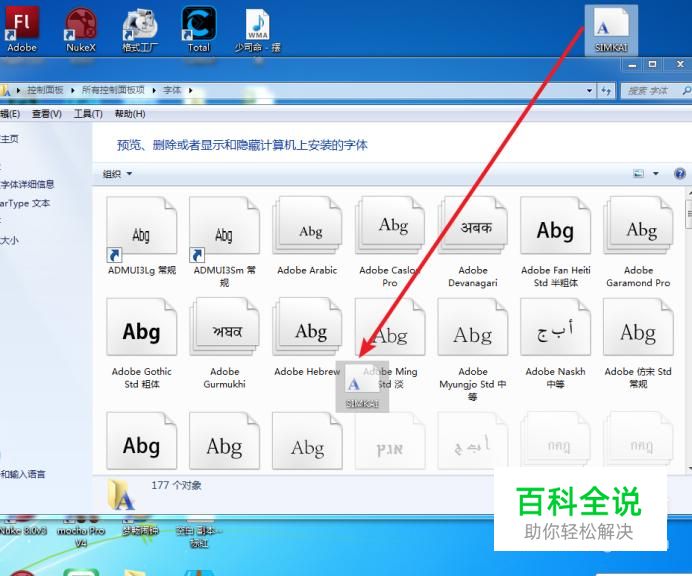
Task: Click the search magnifier icon
Action: coord(686,90)
